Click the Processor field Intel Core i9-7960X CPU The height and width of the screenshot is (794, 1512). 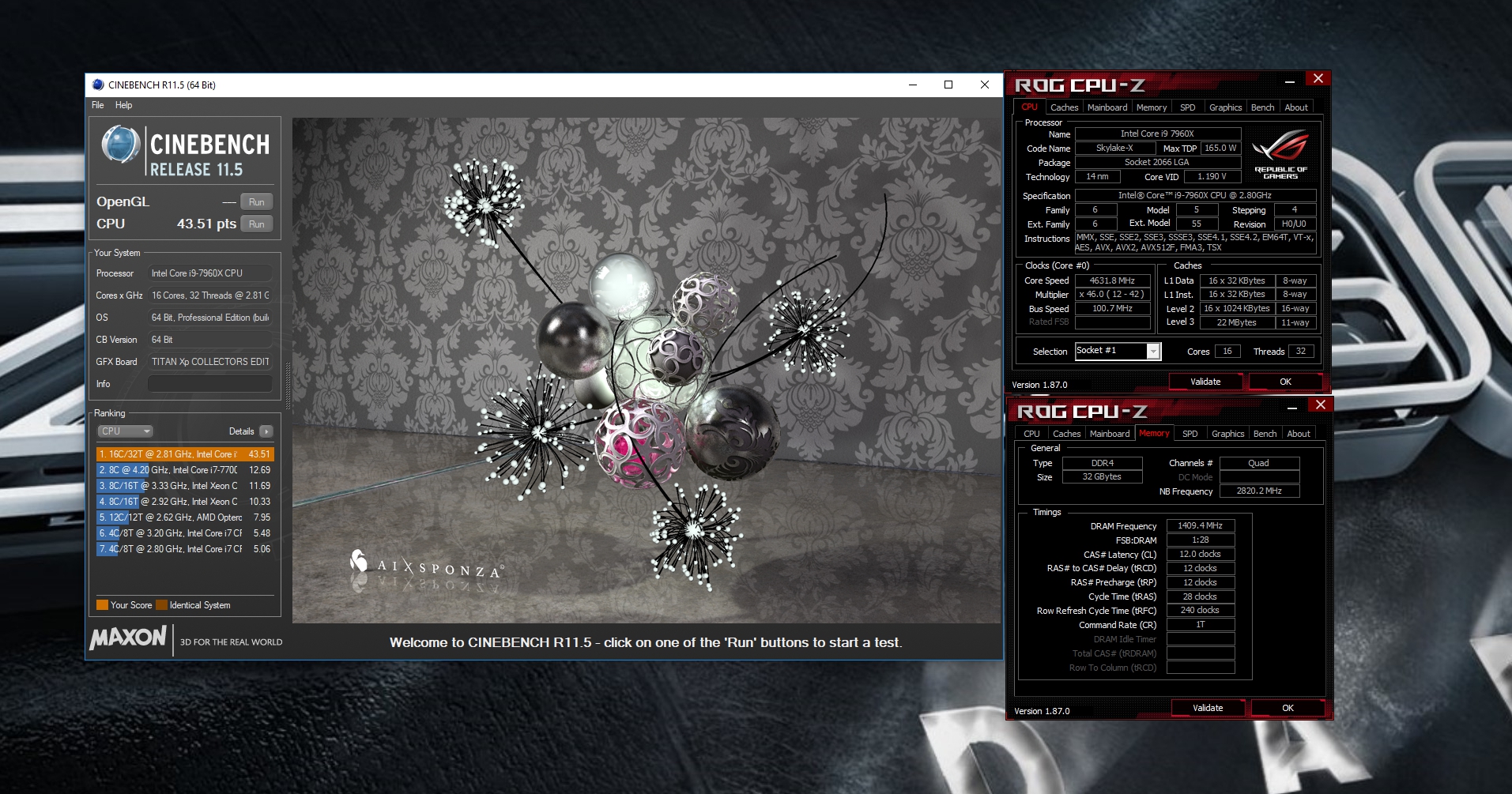tap(210, 273)
